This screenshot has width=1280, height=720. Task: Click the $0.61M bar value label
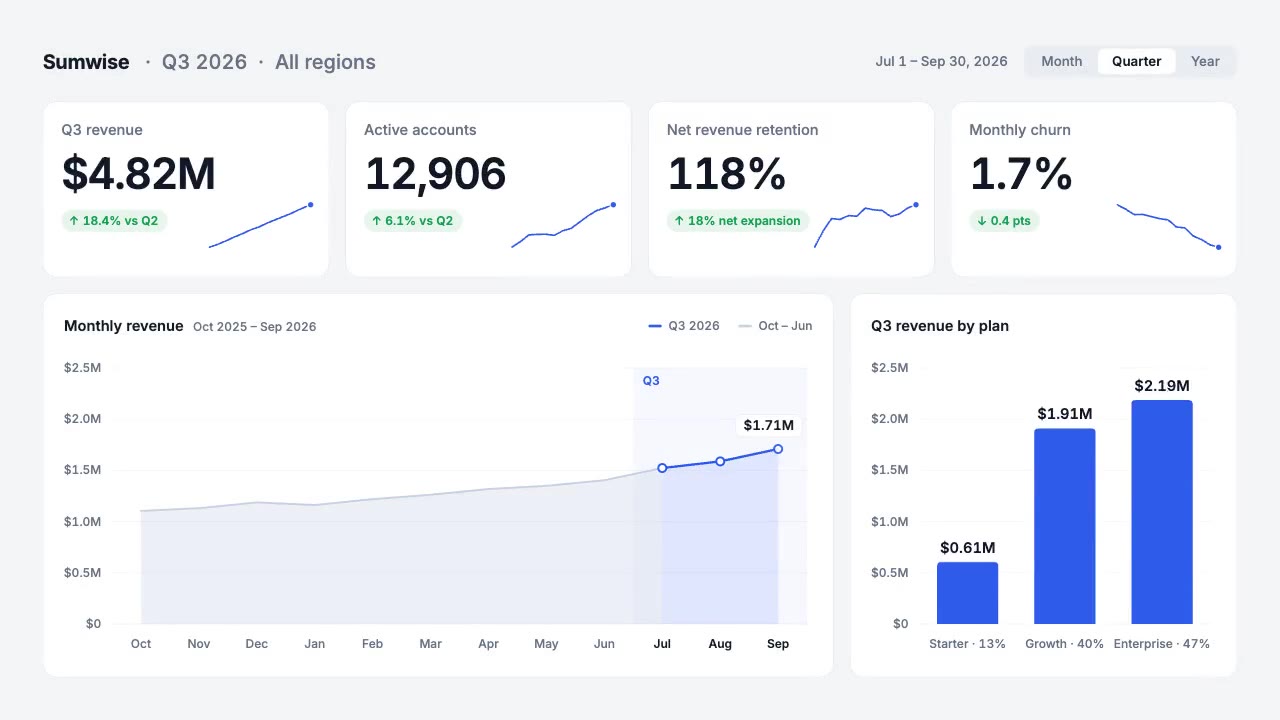[967, 548]
